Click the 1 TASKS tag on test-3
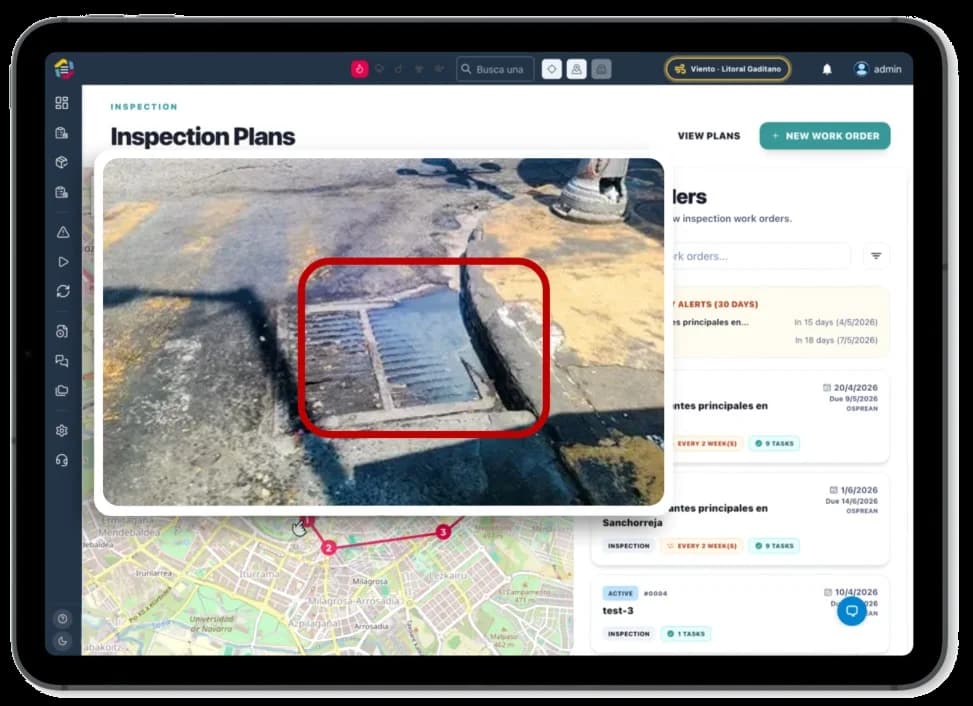Image resolution: width=973 pixels, height=706 pixels. click(x=686, y=633)
